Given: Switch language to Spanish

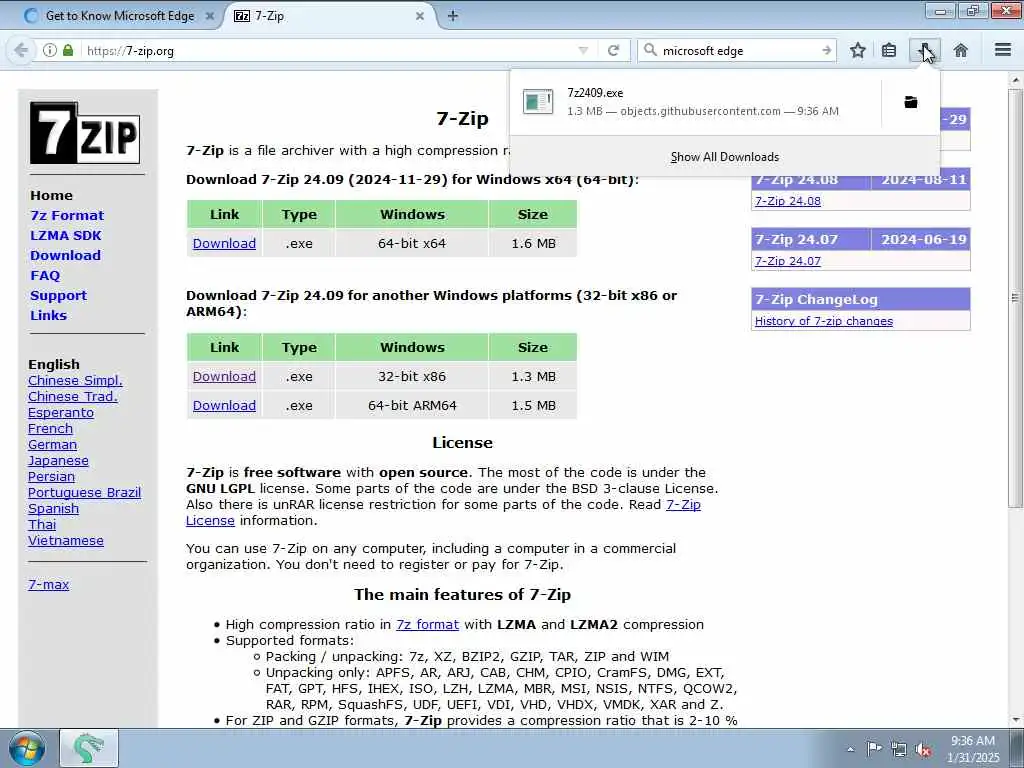Looking at the screenshot, I should pos(53,509).
